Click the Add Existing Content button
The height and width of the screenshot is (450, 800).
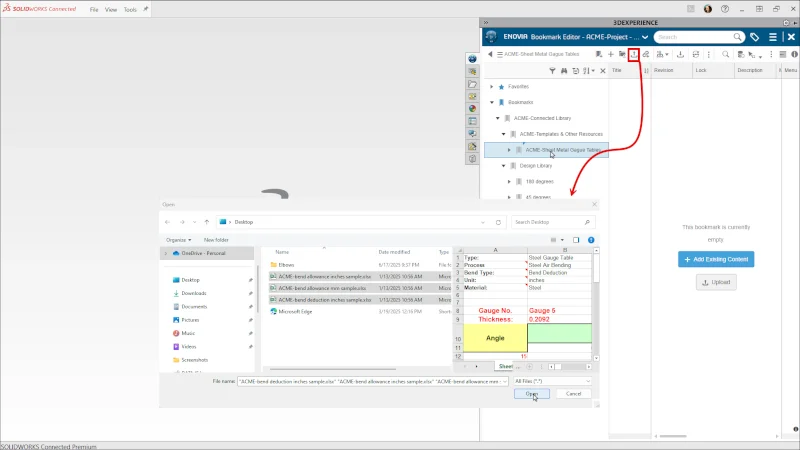click(x=715, y=260)
